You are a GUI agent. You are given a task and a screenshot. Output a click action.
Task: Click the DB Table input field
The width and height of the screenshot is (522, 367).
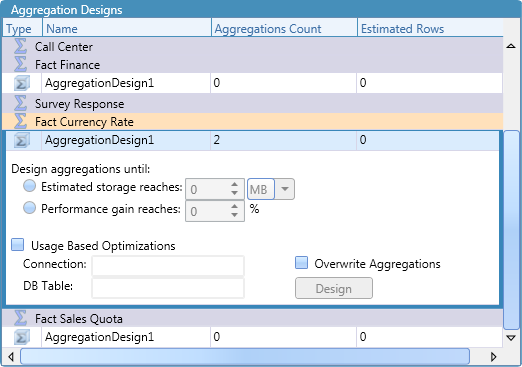tap(168, 288)
